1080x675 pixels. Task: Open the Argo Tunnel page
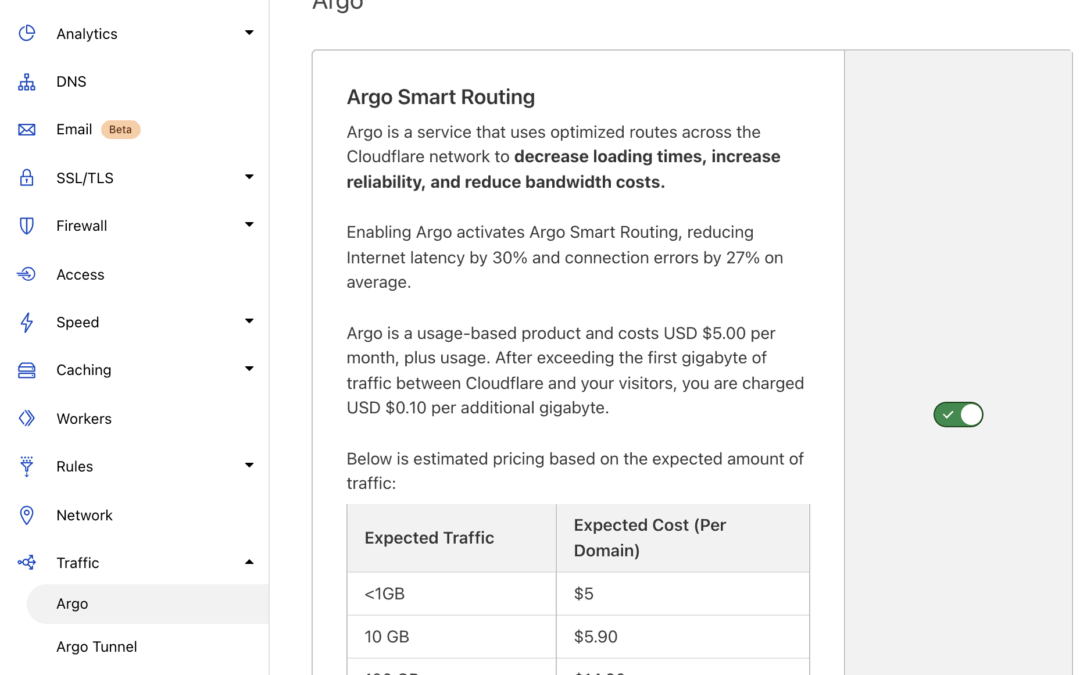point(96,647)
